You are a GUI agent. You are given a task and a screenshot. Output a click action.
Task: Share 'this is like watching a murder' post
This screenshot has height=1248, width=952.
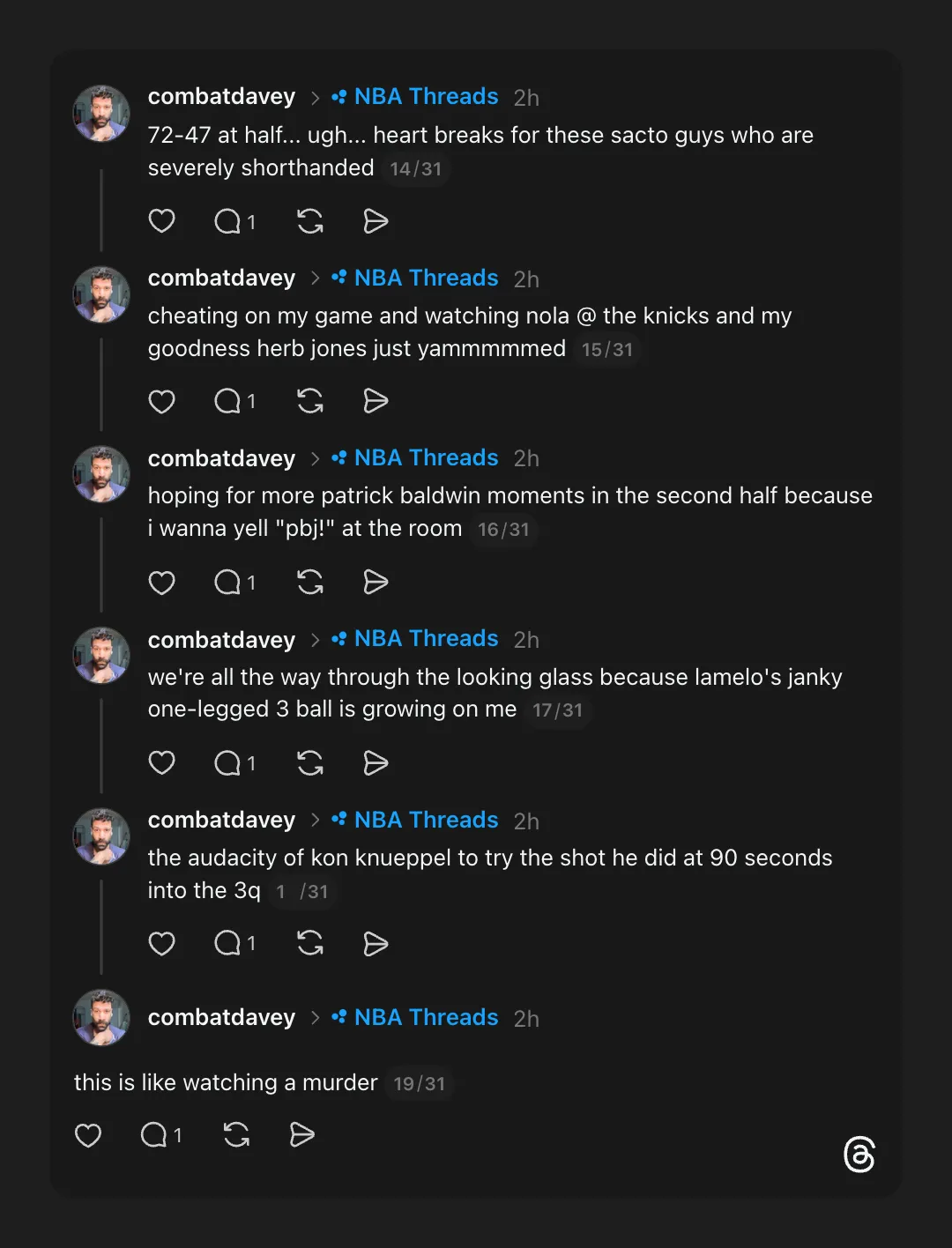[x=301, y=1134]
